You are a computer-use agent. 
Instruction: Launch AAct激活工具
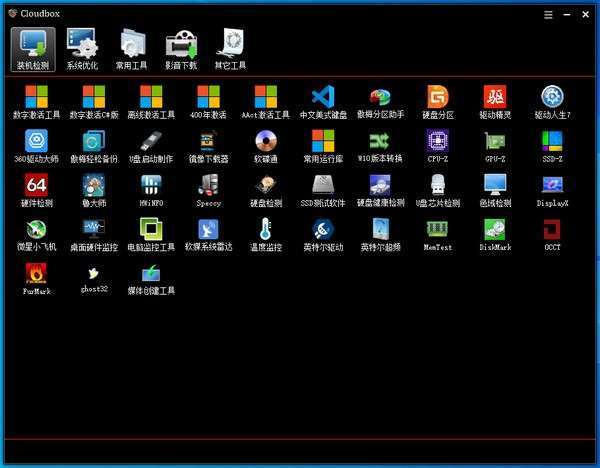click(266, 102)
